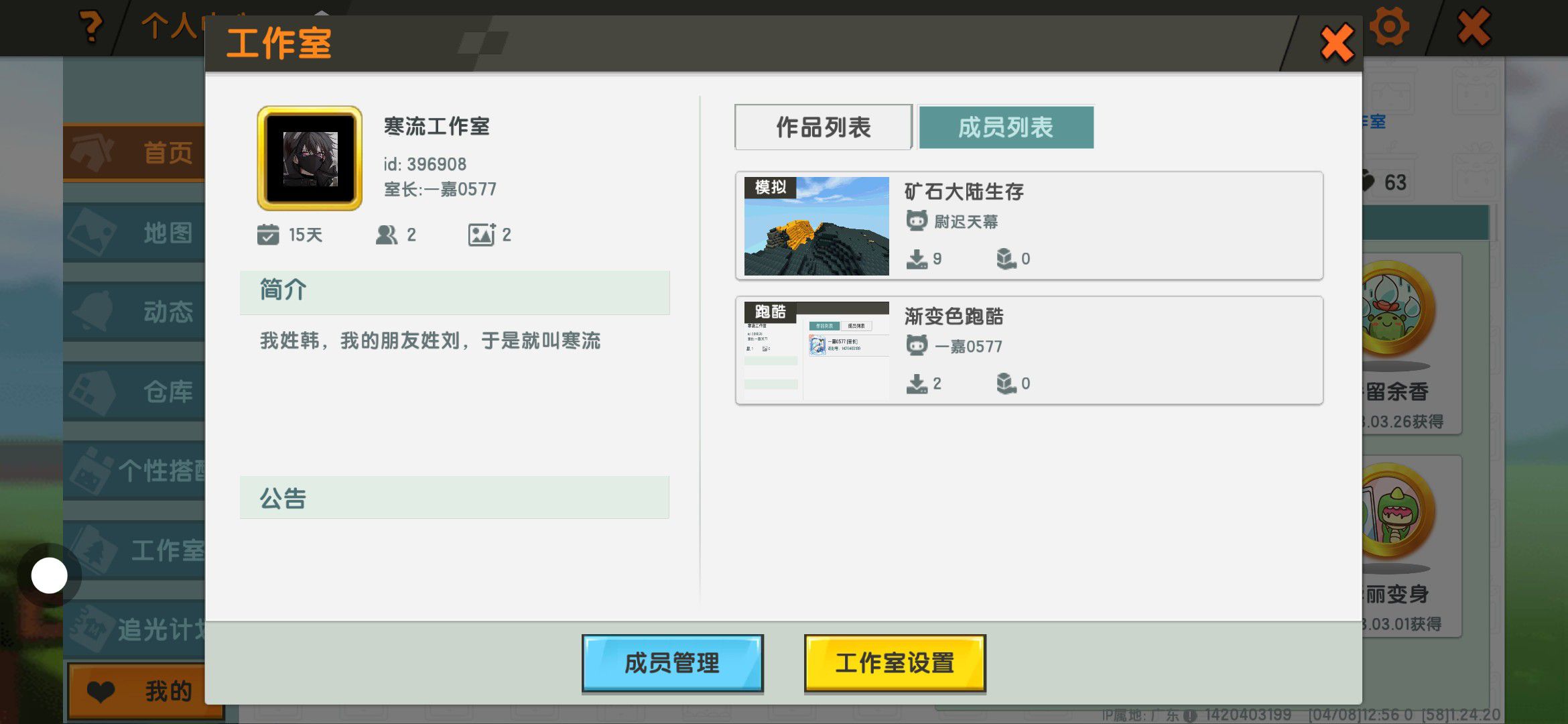Screen dimensions: 1568x724
Task: Open 工作室设置 yellow button
Action: pyautogui.click(x=894, y=663)
